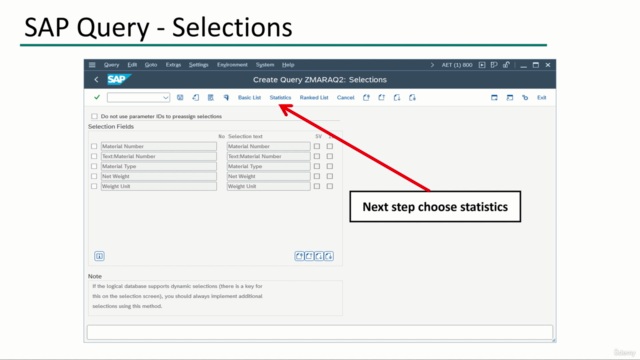Click the Cancel button in the toolbar
This screenshot has width=640, height=360.
[345, 98]
